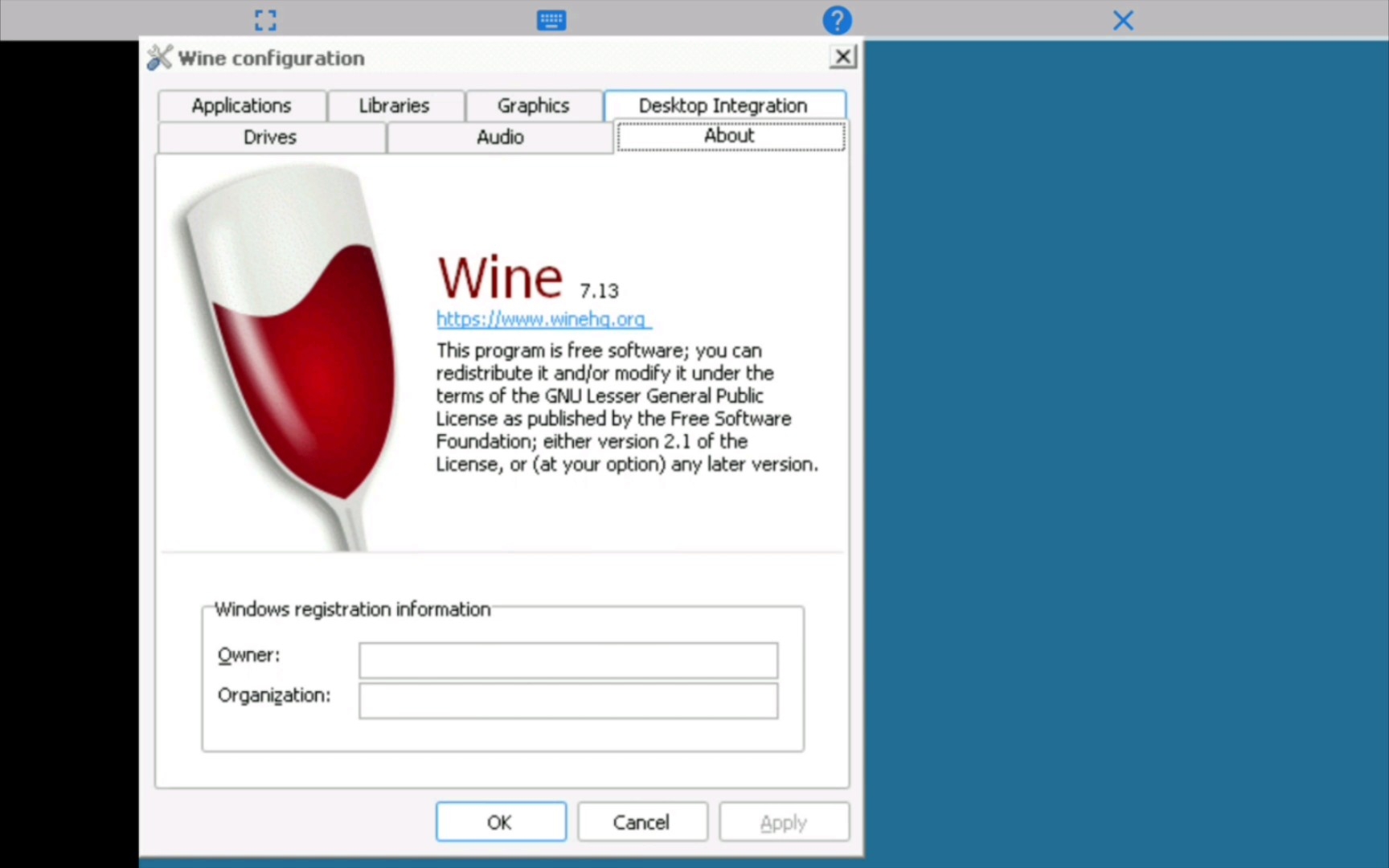Click the Wine configuration title bar tools icon
Screen dimensions: 1389x868
coord(159,58)
